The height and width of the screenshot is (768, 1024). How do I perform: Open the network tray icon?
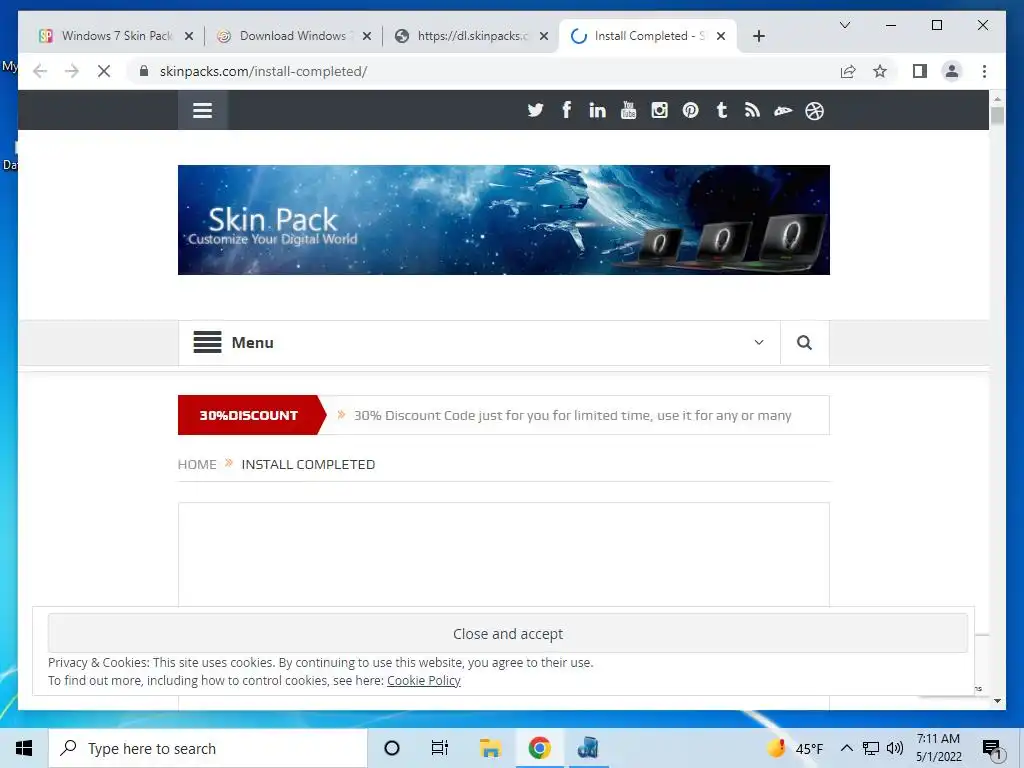click(871, 748)
